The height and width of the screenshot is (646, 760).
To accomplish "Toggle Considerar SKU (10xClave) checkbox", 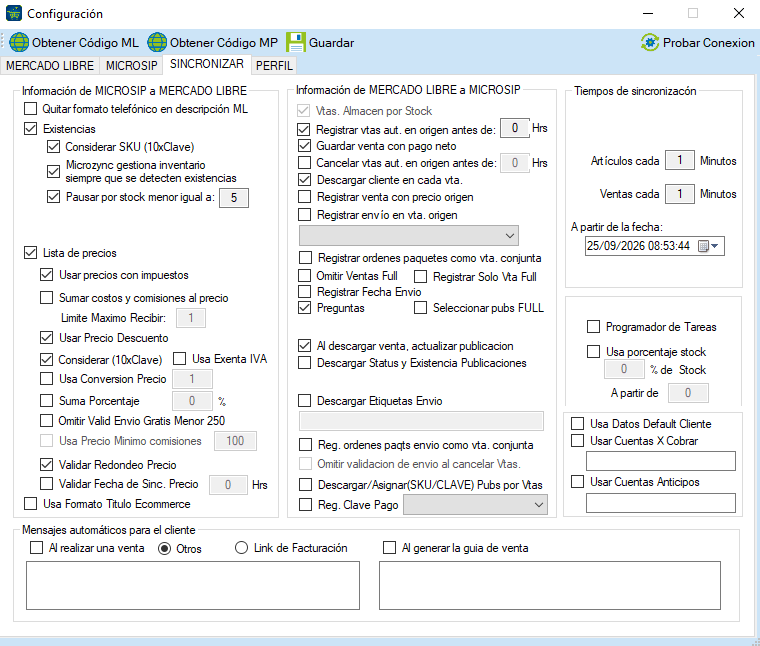I will (53, 146).
